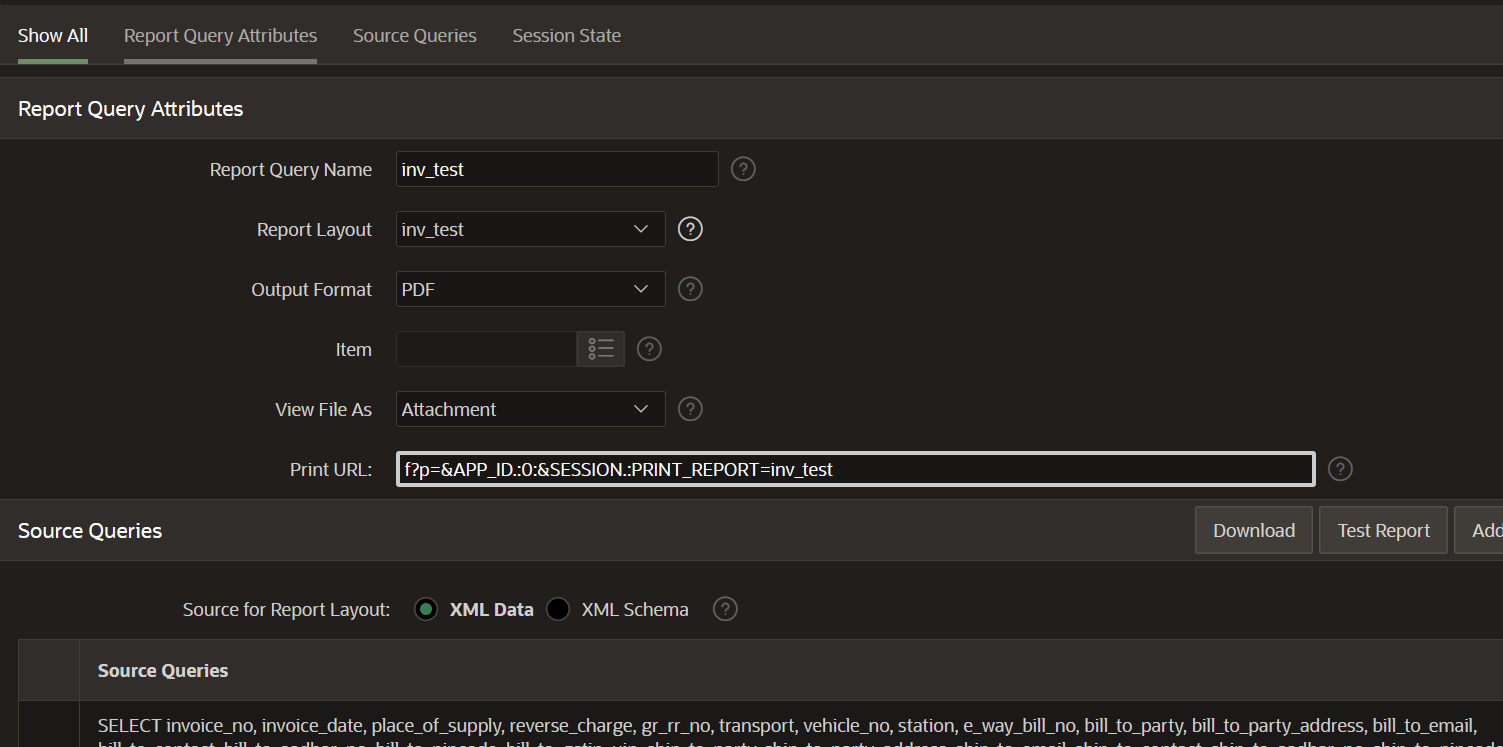
Task: Focus the Report Query Name field
Action: pos(558,169)
